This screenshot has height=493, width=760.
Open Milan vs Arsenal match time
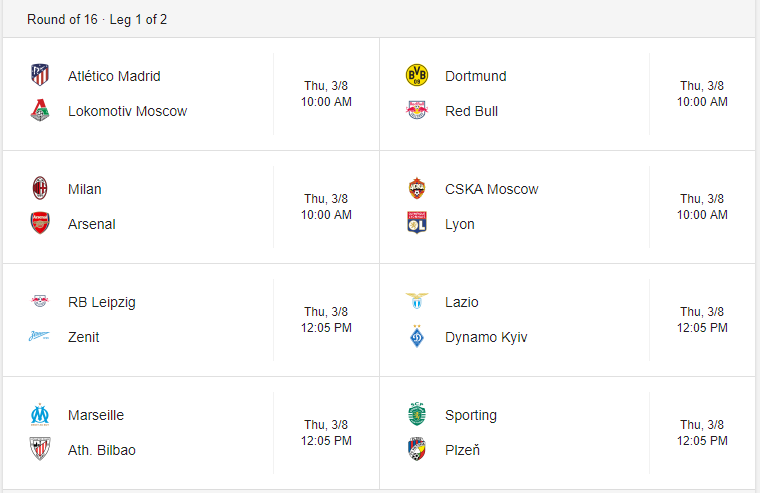click(x=326, y=207)
